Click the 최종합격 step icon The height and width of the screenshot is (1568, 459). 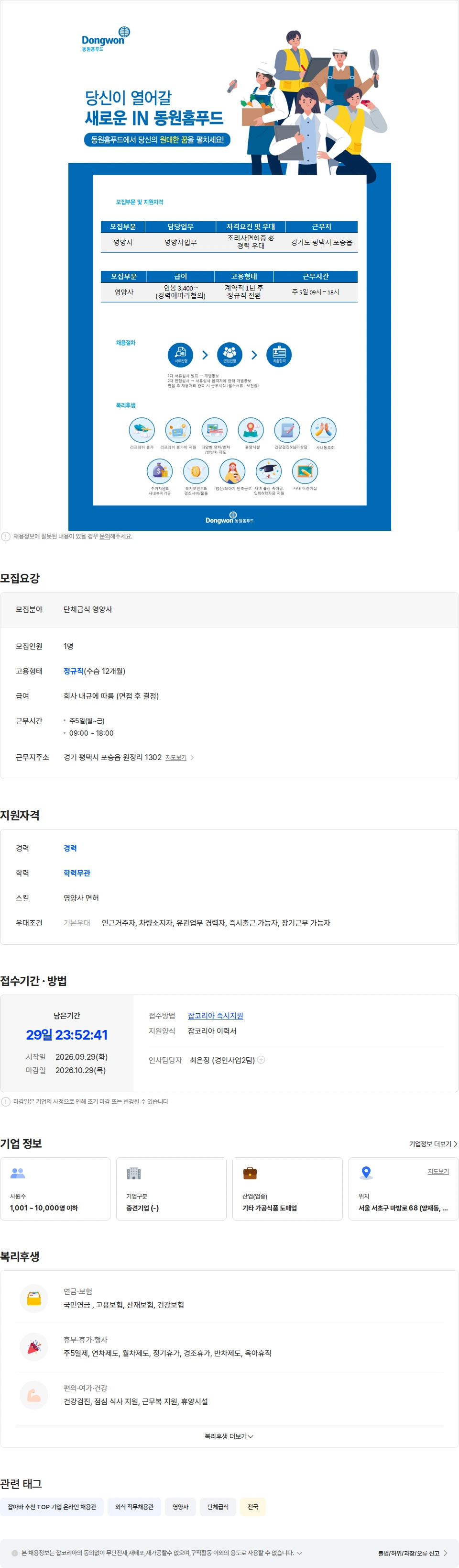pyautogui.click(x=279, y=355)
